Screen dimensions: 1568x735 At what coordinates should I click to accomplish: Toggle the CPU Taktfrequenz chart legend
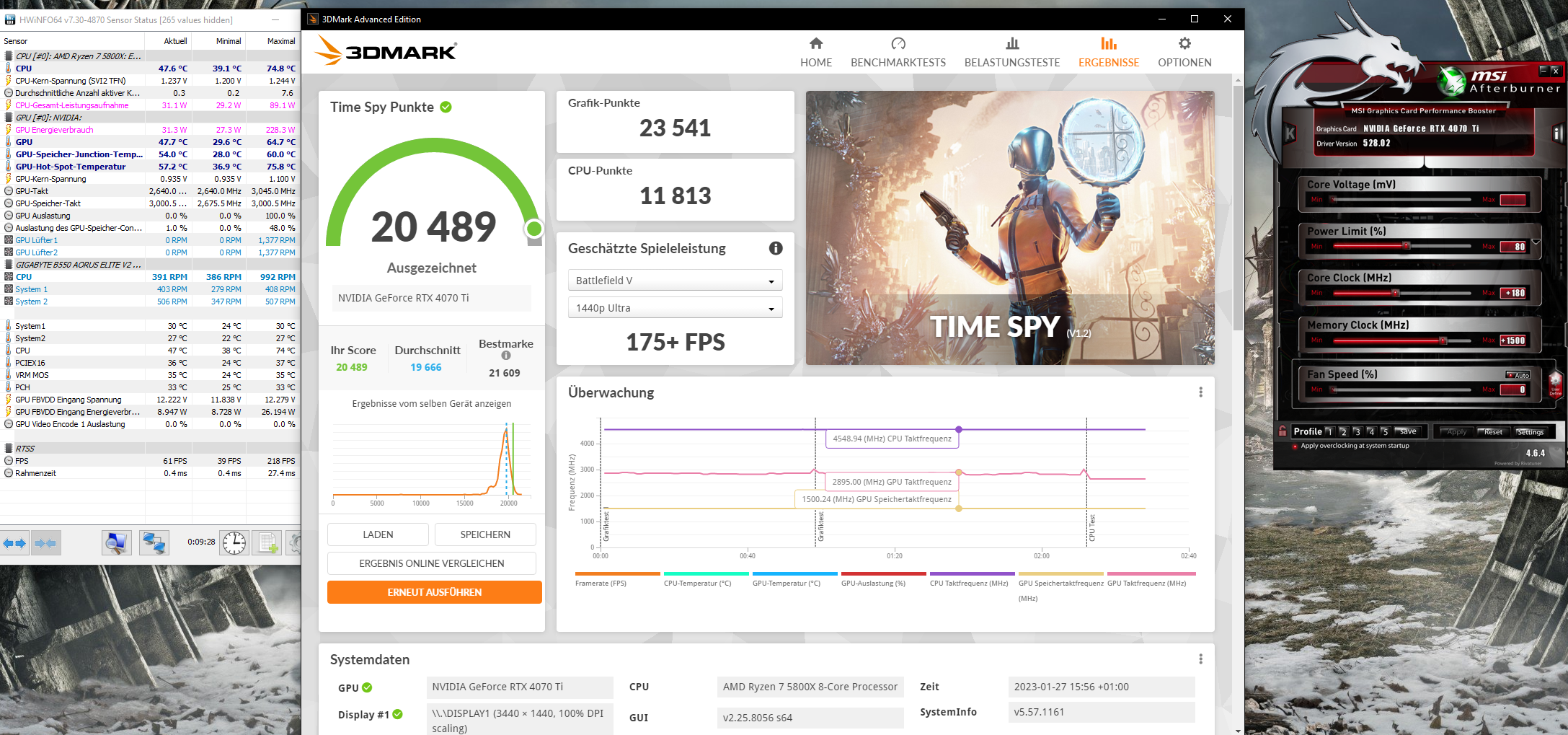click(972, 580)
